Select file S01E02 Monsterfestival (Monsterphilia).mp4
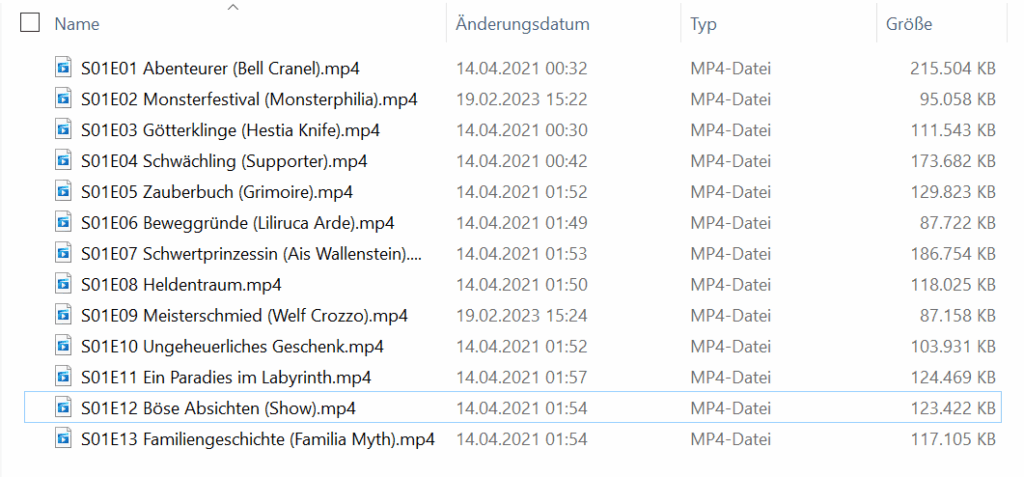This screenshot has width=1024, height=477. (249, 99)
